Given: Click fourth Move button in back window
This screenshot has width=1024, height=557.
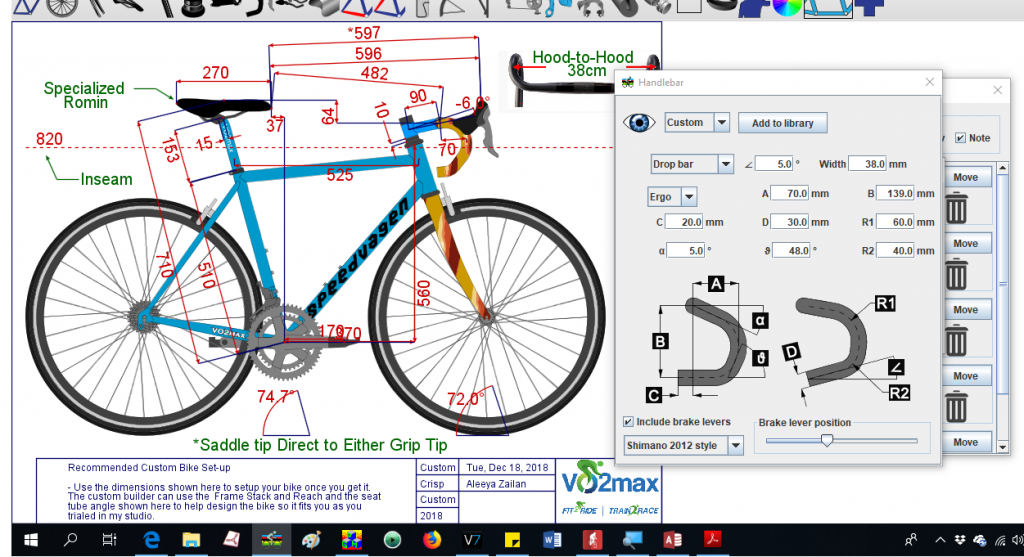Looking at the screenshot, I should pos(967,375).
